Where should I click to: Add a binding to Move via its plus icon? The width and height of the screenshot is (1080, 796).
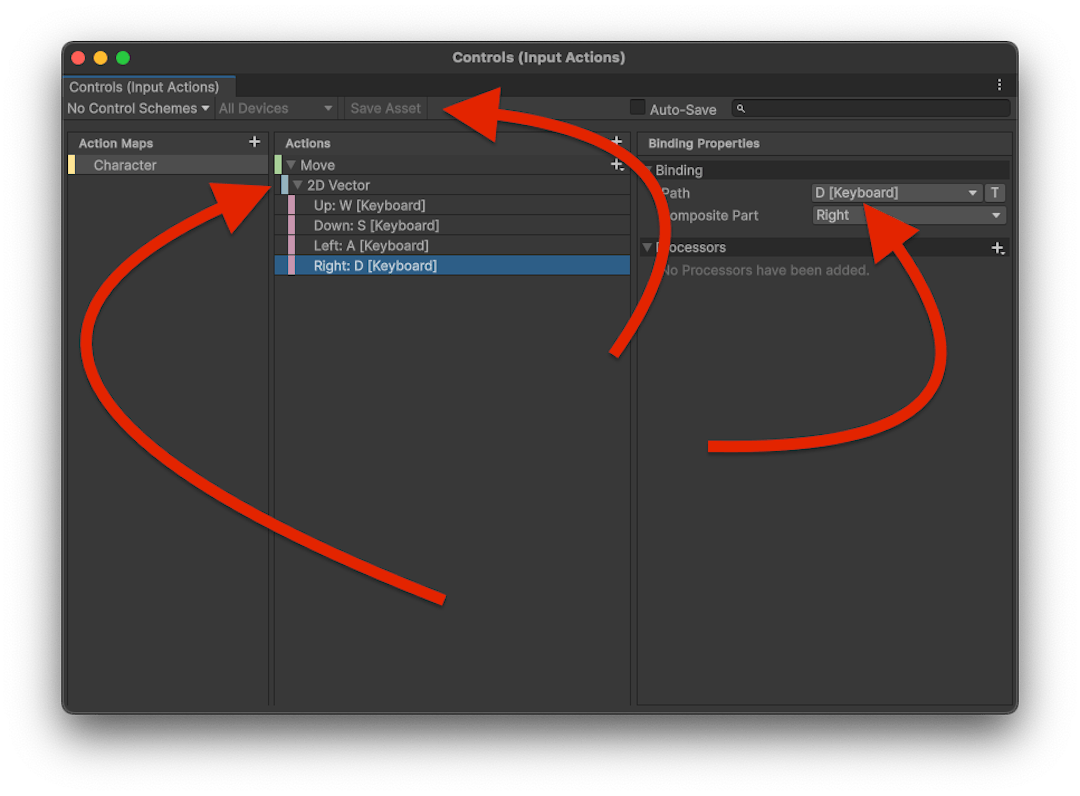pos(616,164)
